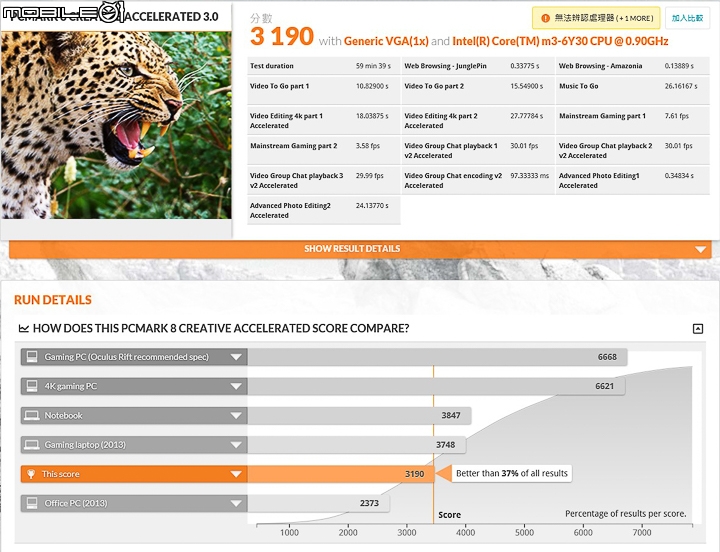This screenshot has width=720, height=552.
Task: Click the Test duration label
Action: coord(271,66)
